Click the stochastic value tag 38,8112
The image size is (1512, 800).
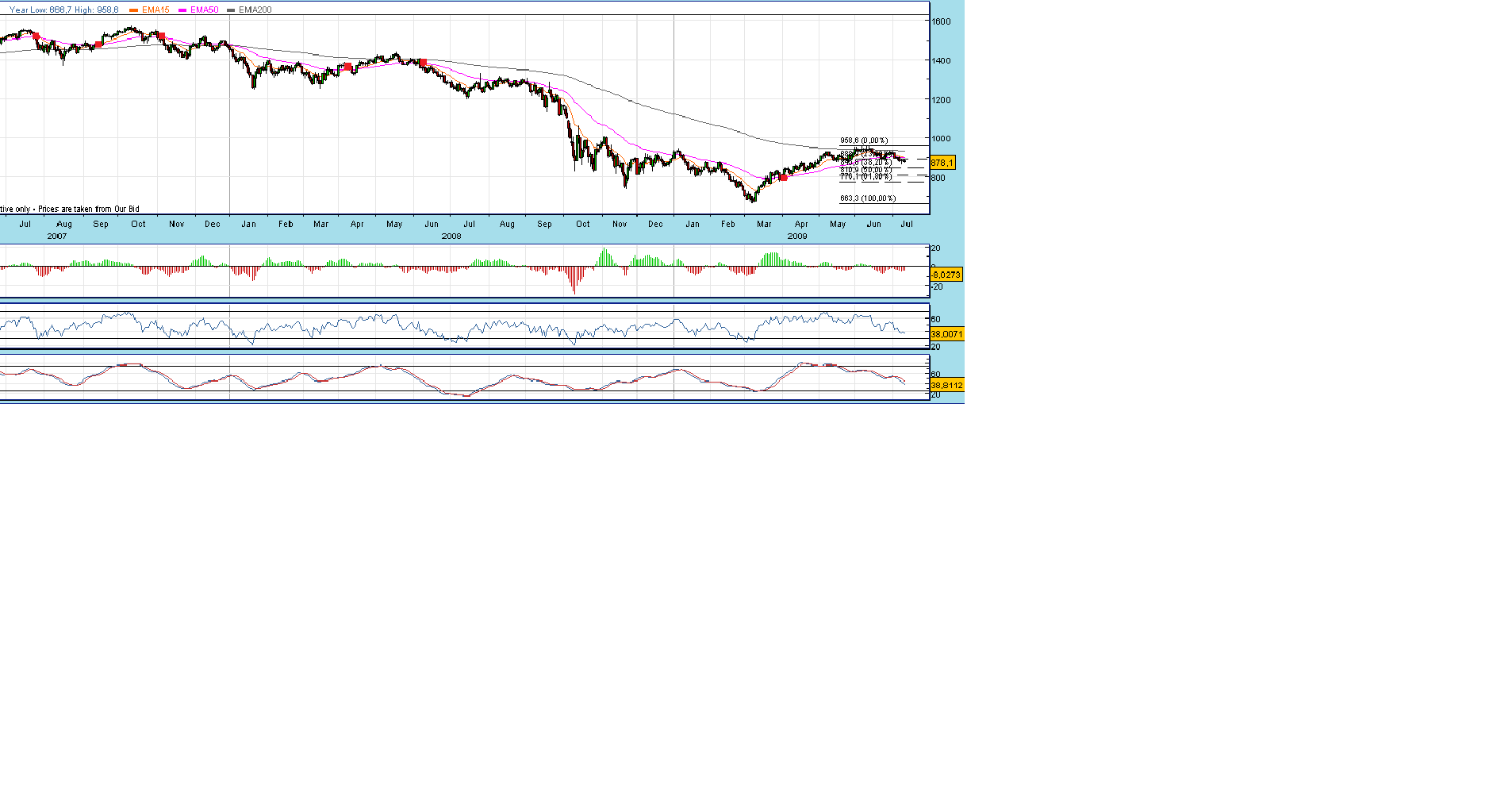point(946,385)
